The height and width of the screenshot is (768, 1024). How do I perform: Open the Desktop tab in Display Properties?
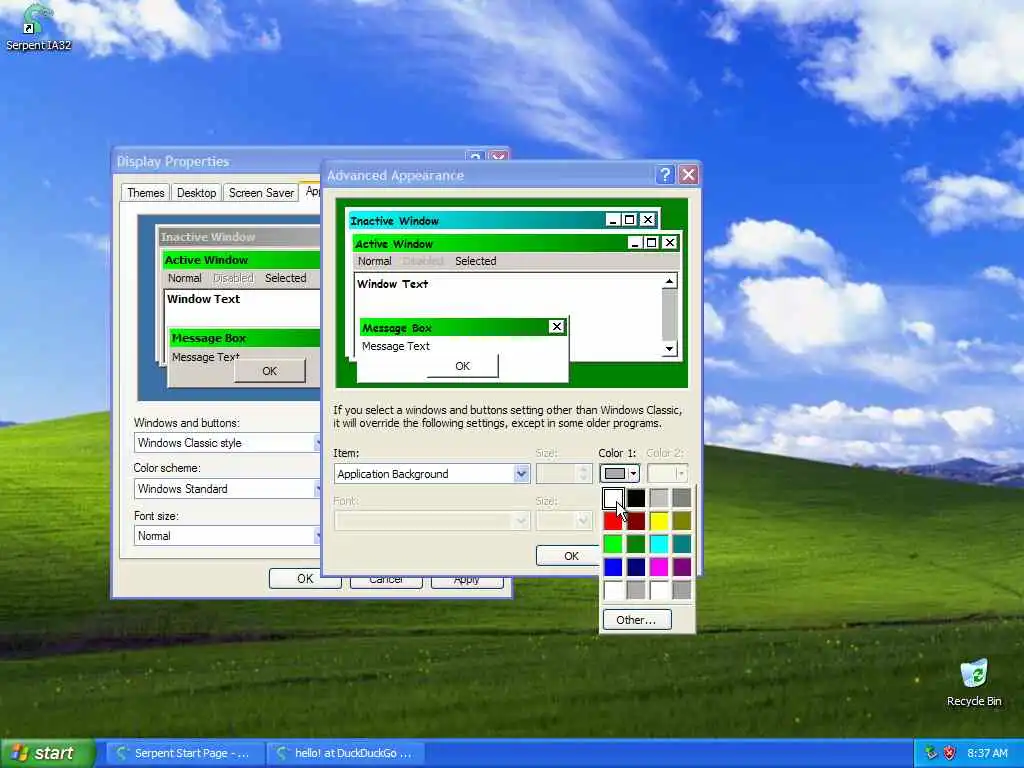pyautogui.click(x=197, y=193)
